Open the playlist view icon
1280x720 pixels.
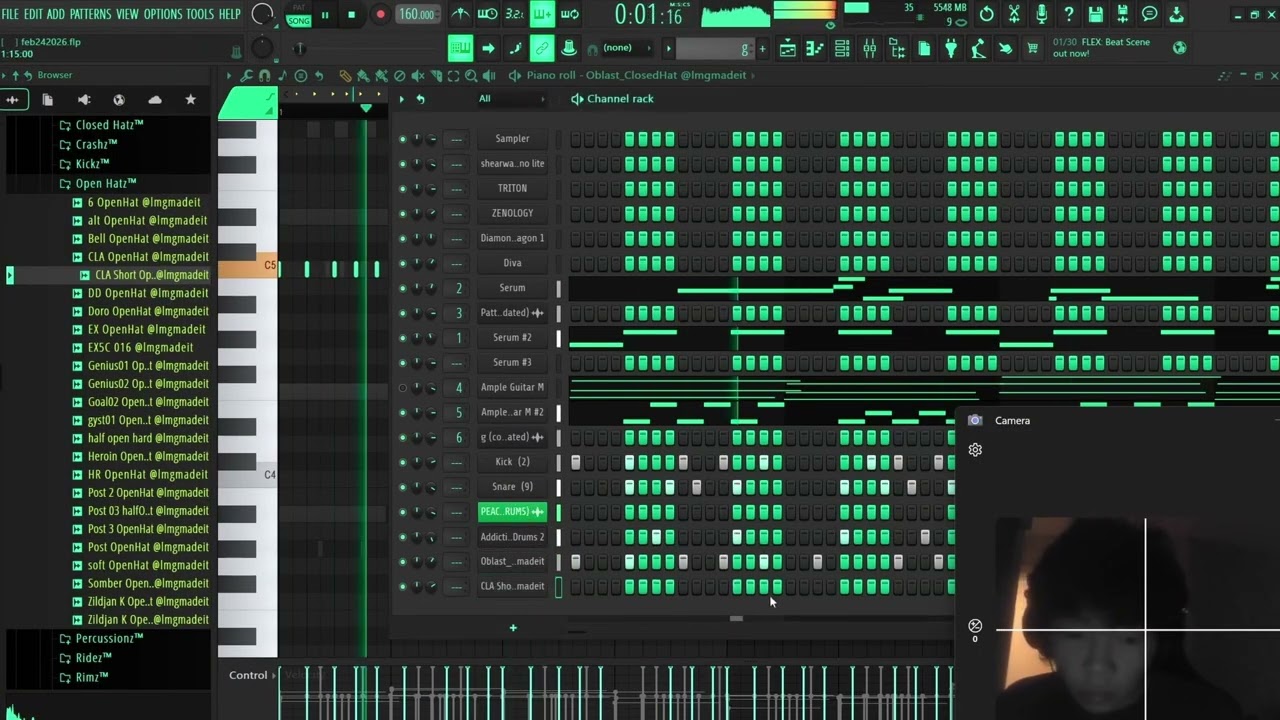(x=787, y=47)
